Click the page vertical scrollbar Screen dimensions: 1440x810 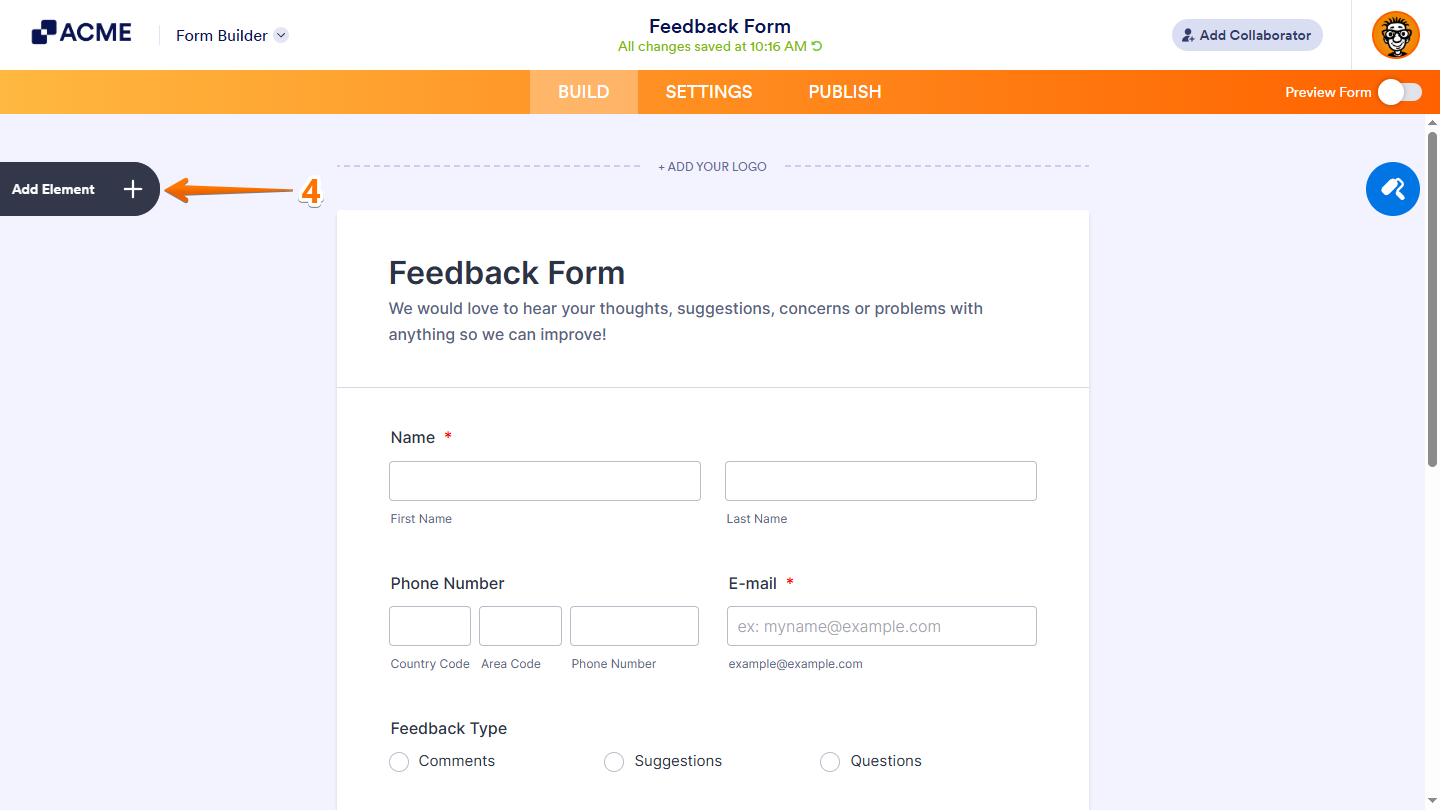point(1432,300)
